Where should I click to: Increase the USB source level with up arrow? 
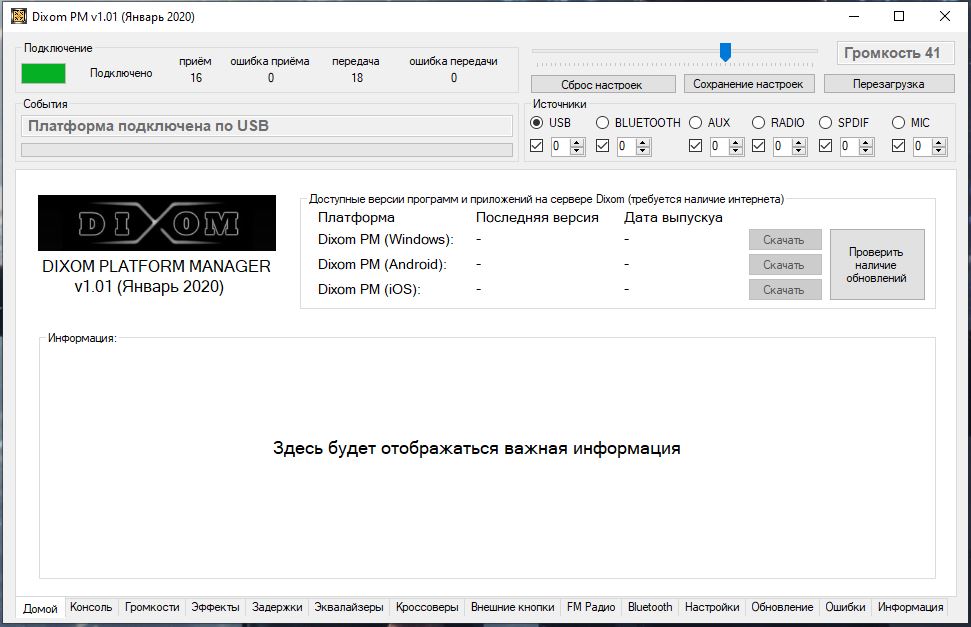[x=577, y=142]
